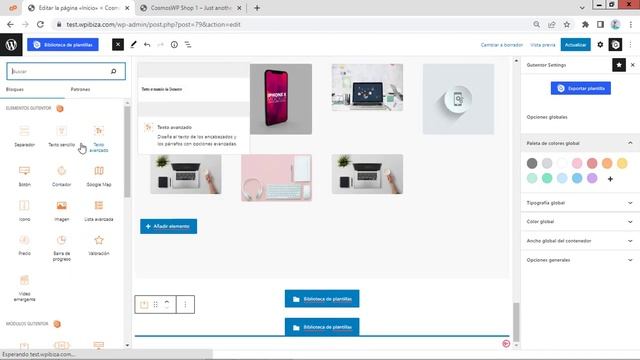Select the yellow palette color
Screen dimensions: 640x360
(622, 163)
